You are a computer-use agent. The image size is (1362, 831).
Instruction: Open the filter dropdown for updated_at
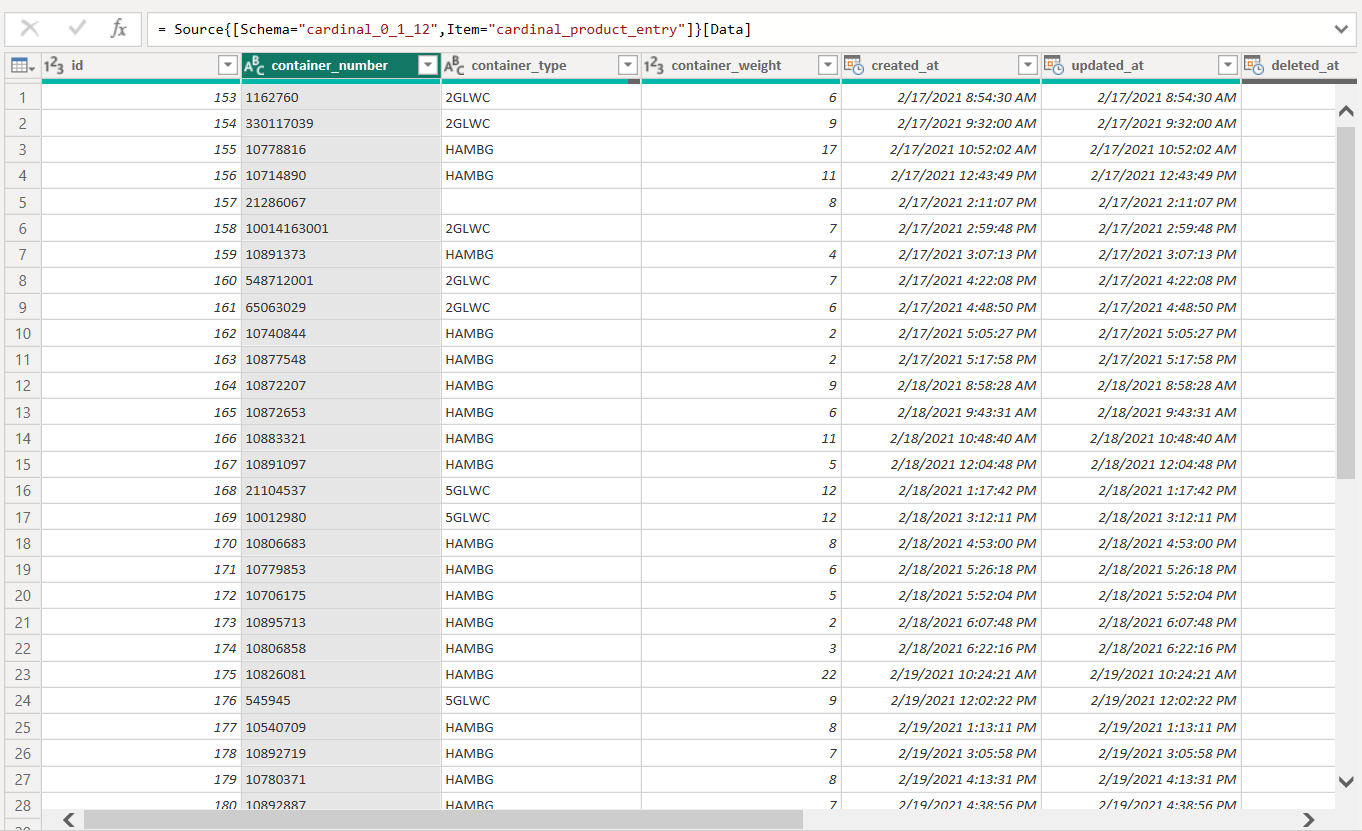click(x=1228, y=66)
